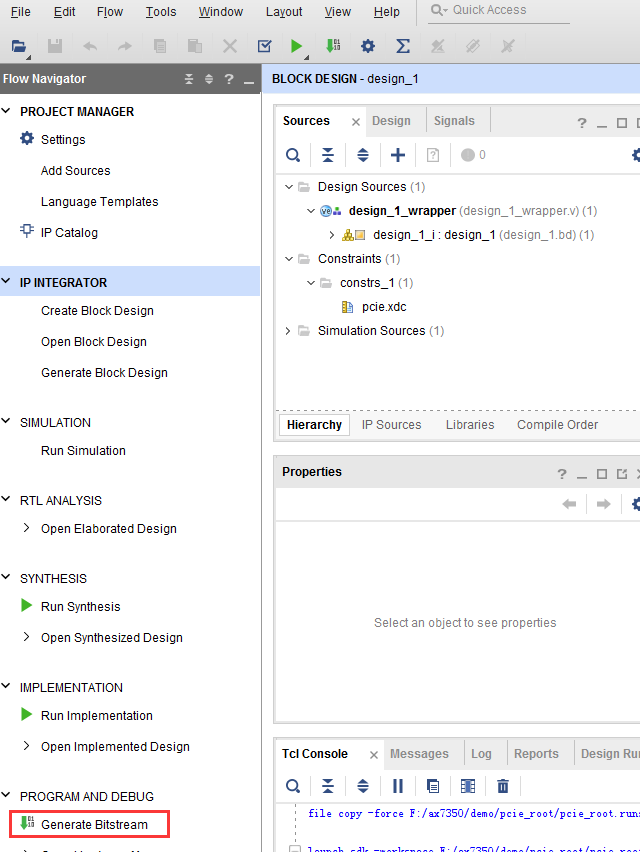Switch to the Design tab

pyautogui.click(x=391, y=121)
